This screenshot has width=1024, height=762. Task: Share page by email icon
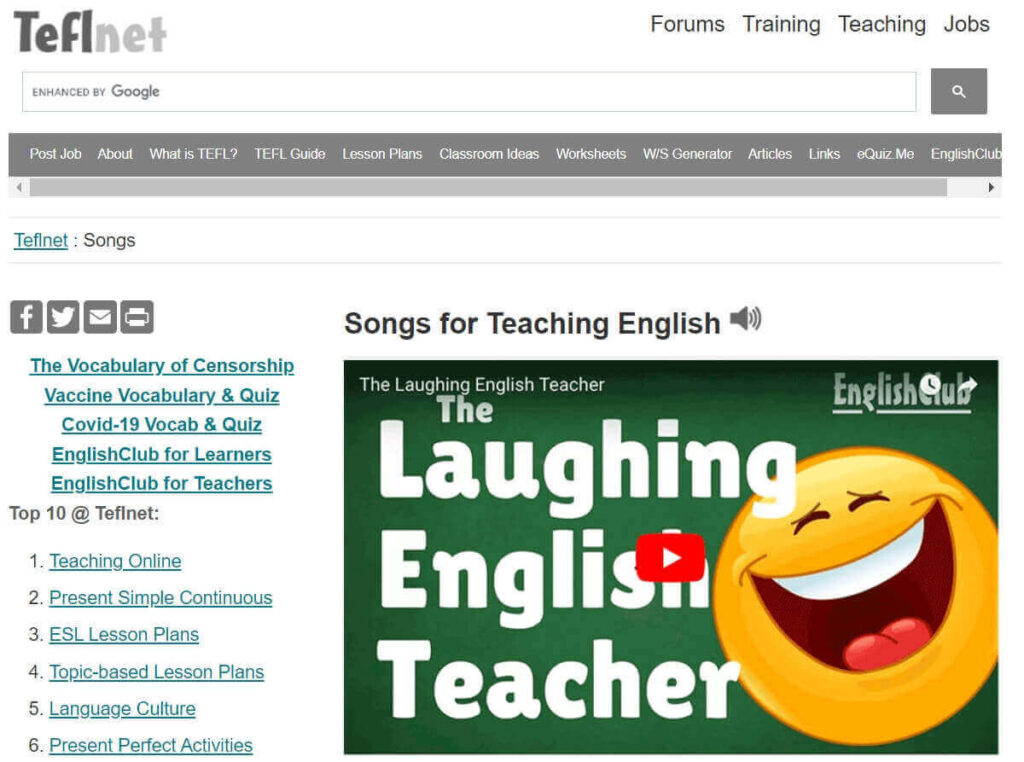pos(100,317)
